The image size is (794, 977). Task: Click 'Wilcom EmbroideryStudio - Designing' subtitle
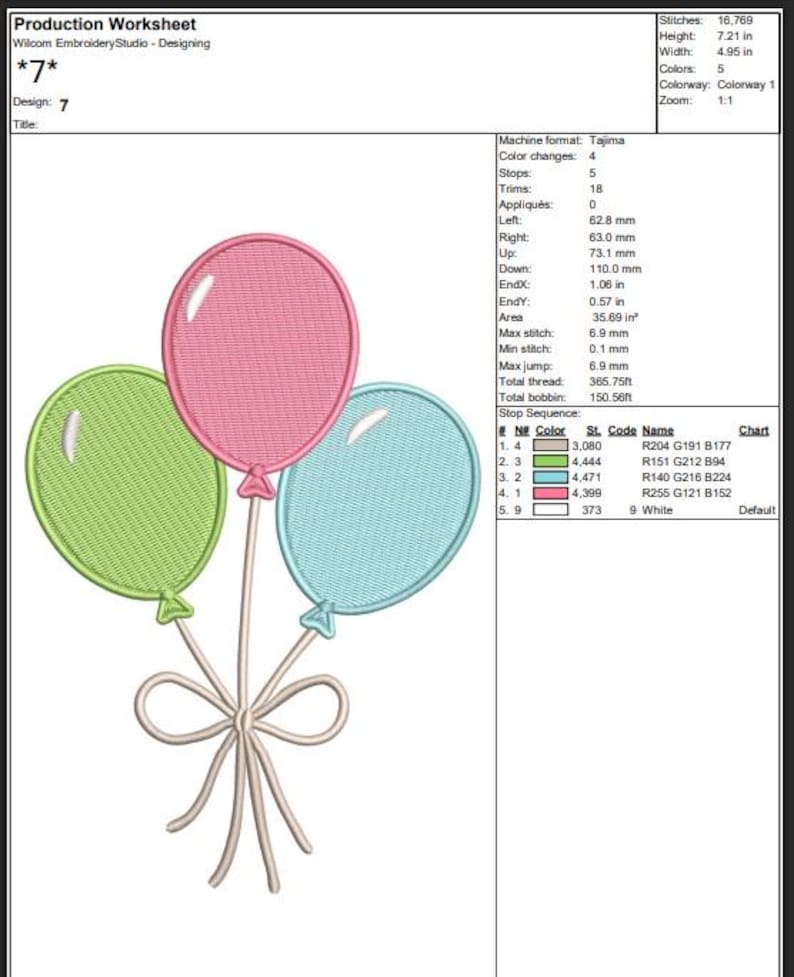tap(112, 44)
